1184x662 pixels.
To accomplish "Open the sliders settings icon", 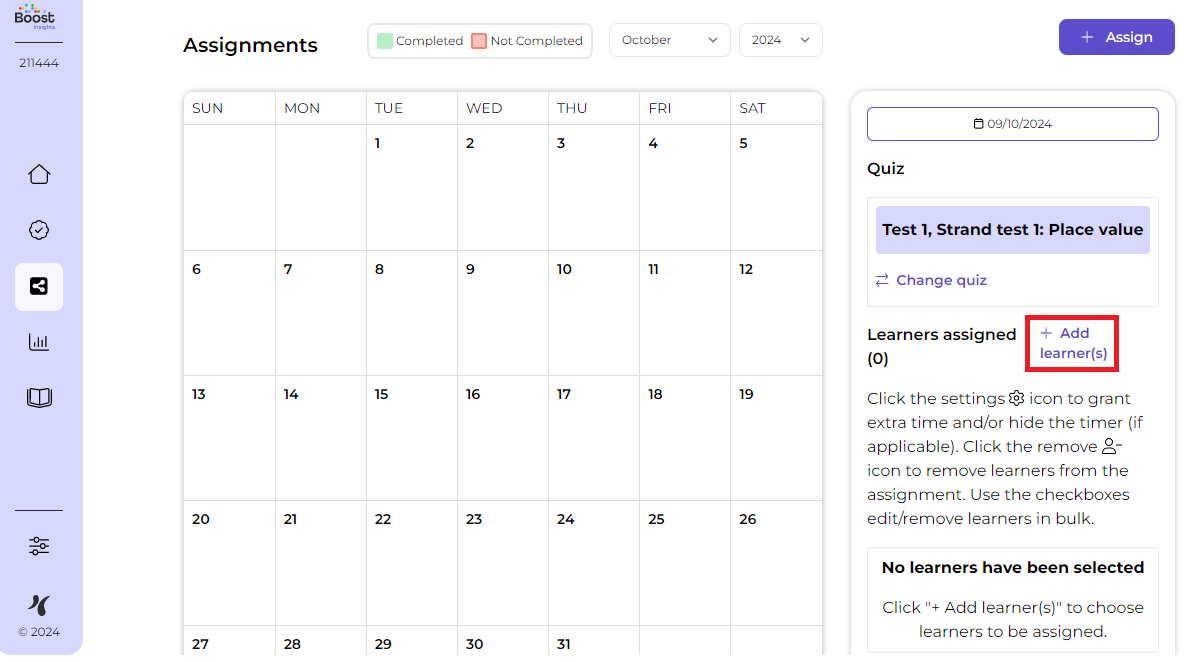I will pos(39,546).
